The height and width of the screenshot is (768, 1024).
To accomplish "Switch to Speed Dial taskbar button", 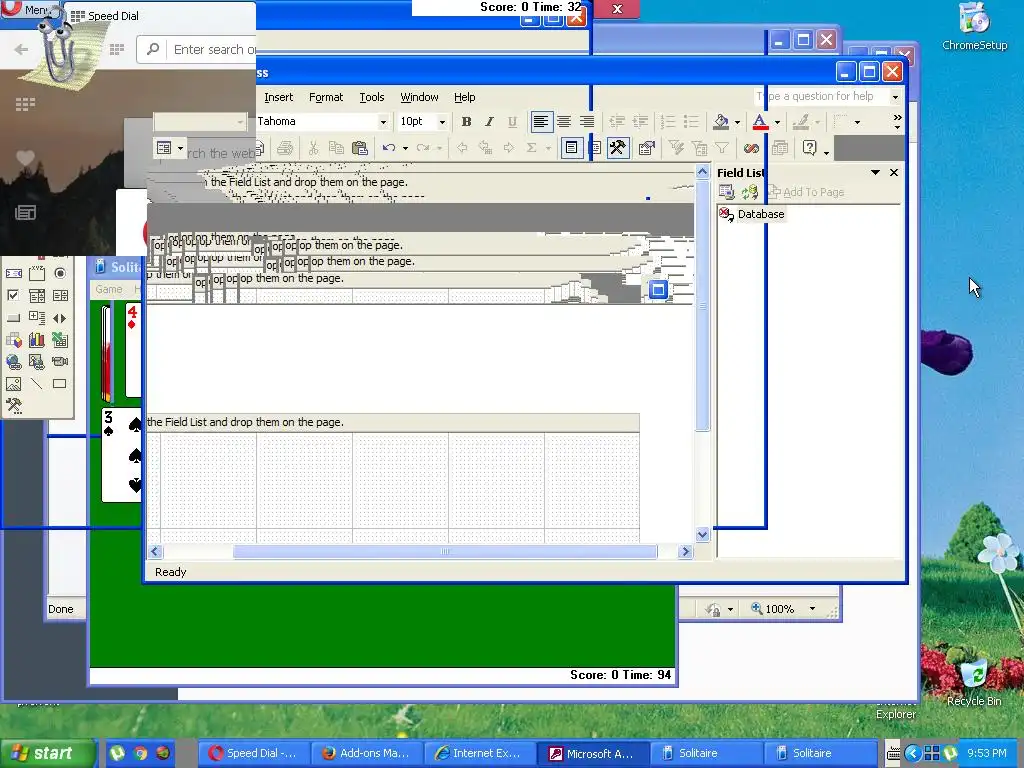I will (253, 753).
